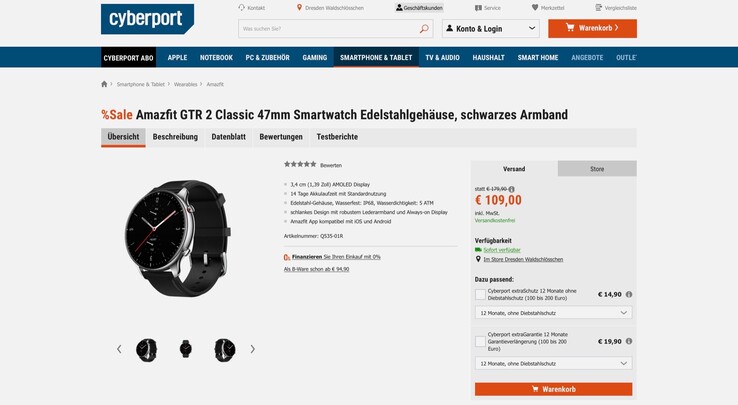Switch to the Datenblatt tab
This screenshot has width=738, height=405.
coord(228,137)
